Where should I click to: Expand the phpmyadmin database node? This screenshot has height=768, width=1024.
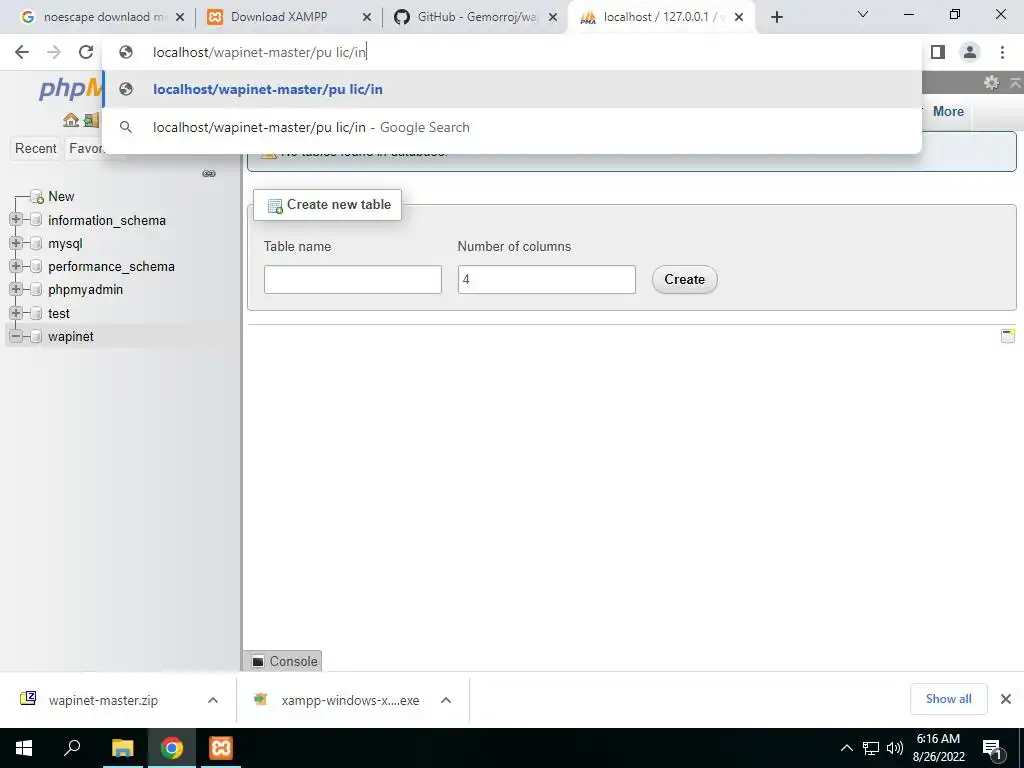pyautogui.click(x=16, y=289)
